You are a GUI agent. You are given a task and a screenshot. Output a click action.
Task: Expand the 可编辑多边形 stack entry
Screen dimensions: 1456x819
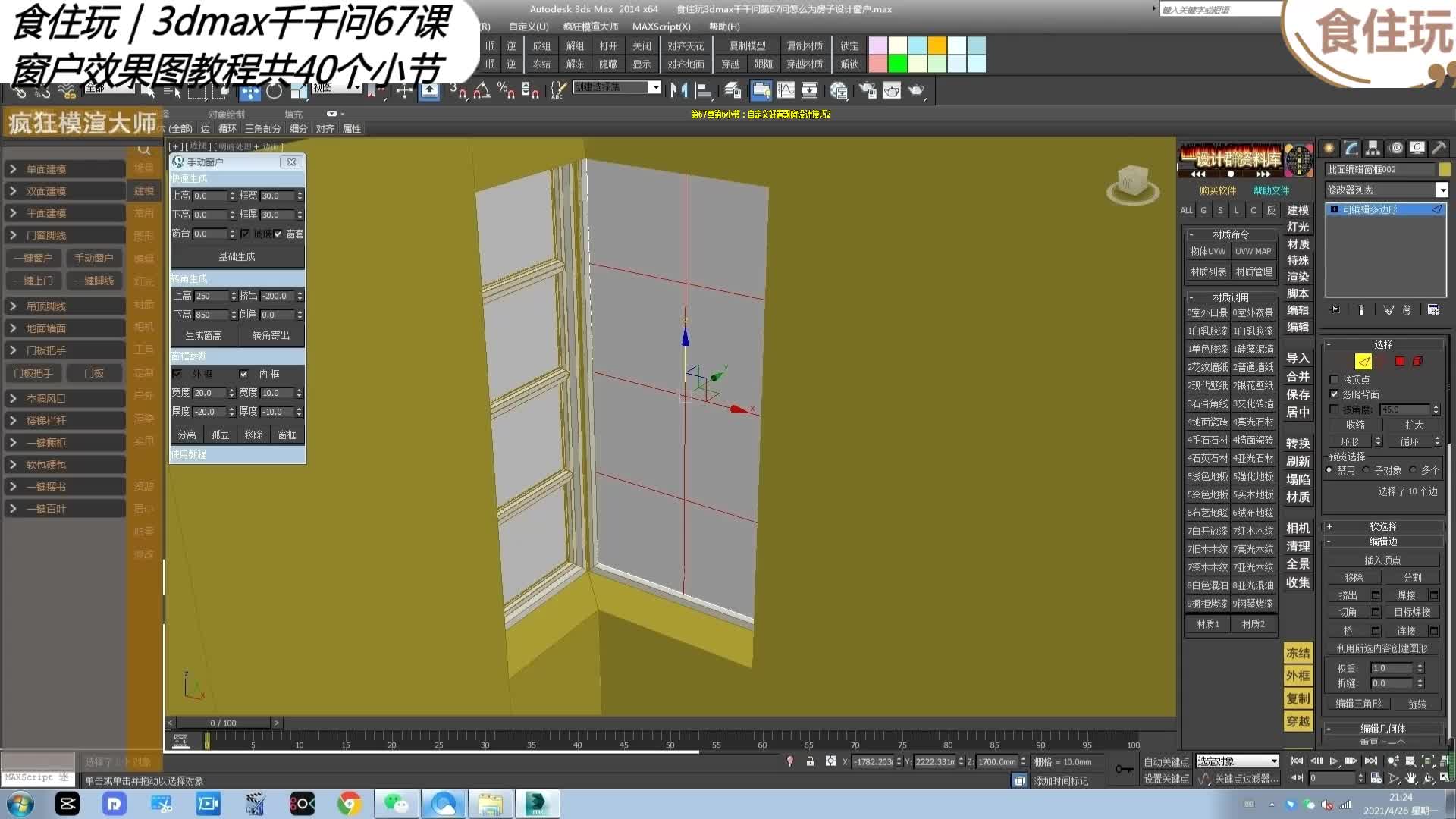pyautogui.click(x=1335, y=209)
